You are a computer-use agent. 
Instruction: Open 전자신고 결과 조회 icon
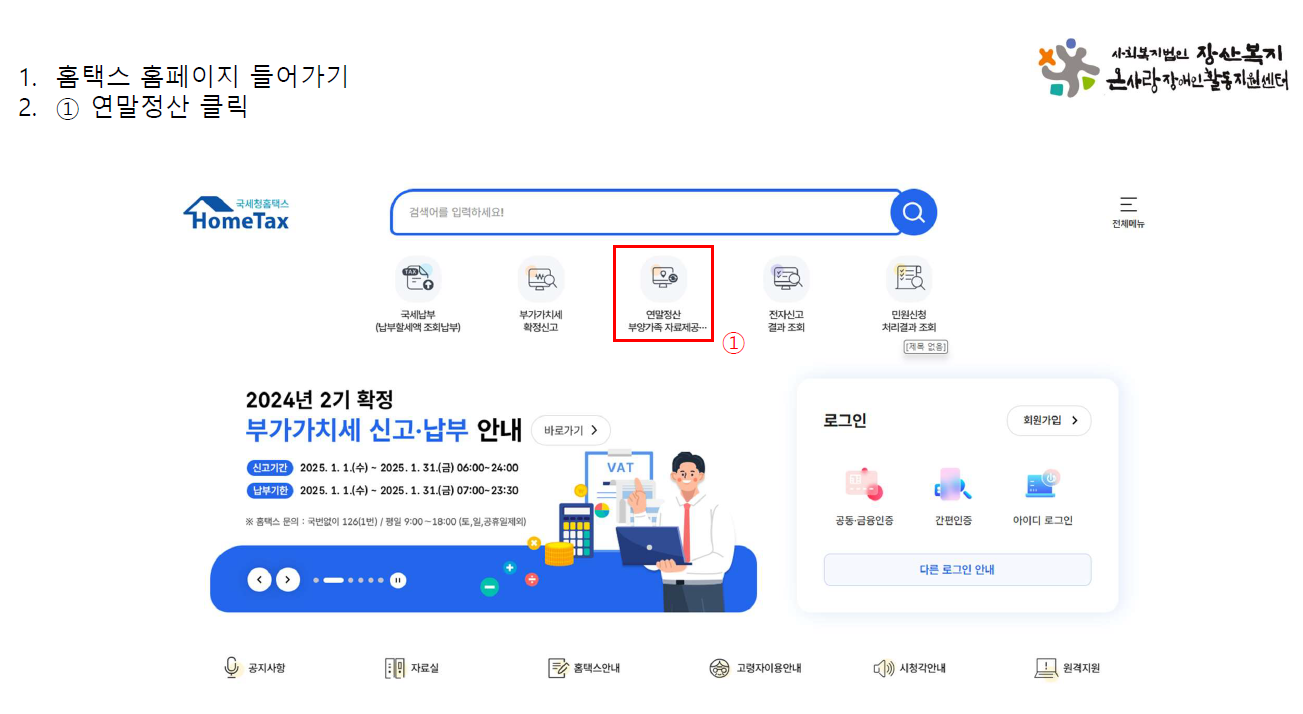[x=786, y=279]
